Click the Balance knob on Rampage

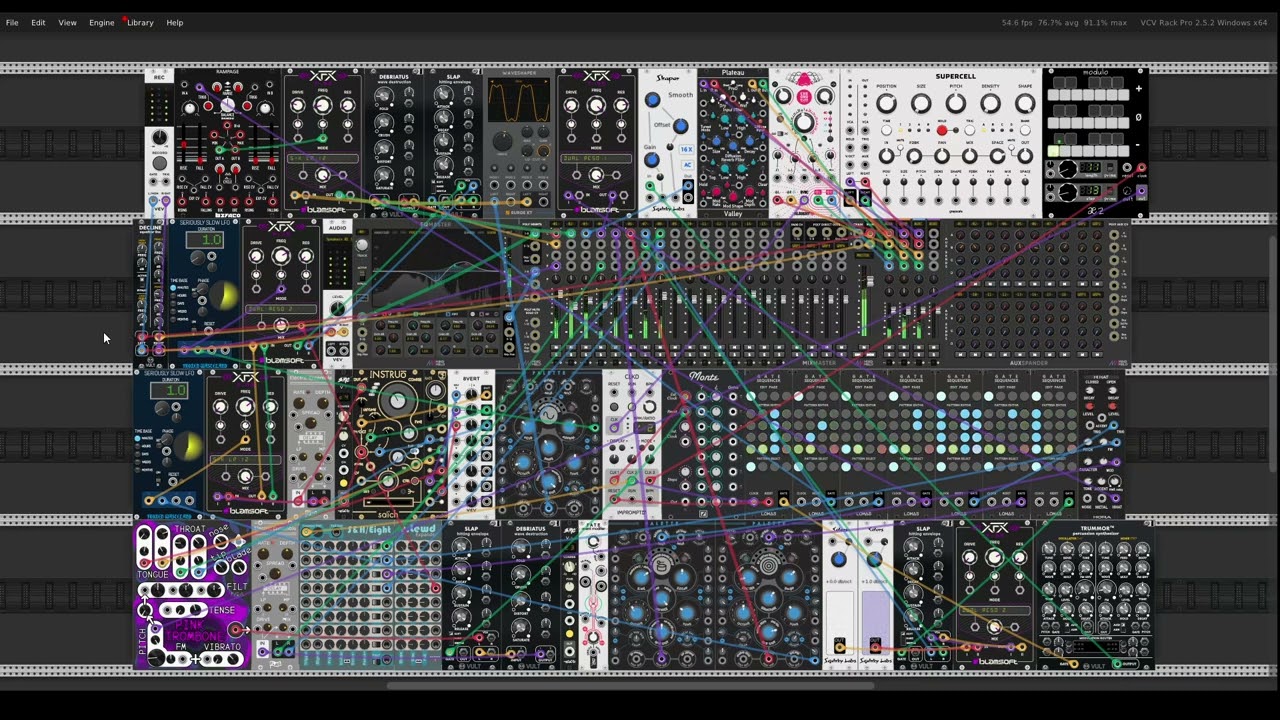pyautogui.click(x=228, y=106)
